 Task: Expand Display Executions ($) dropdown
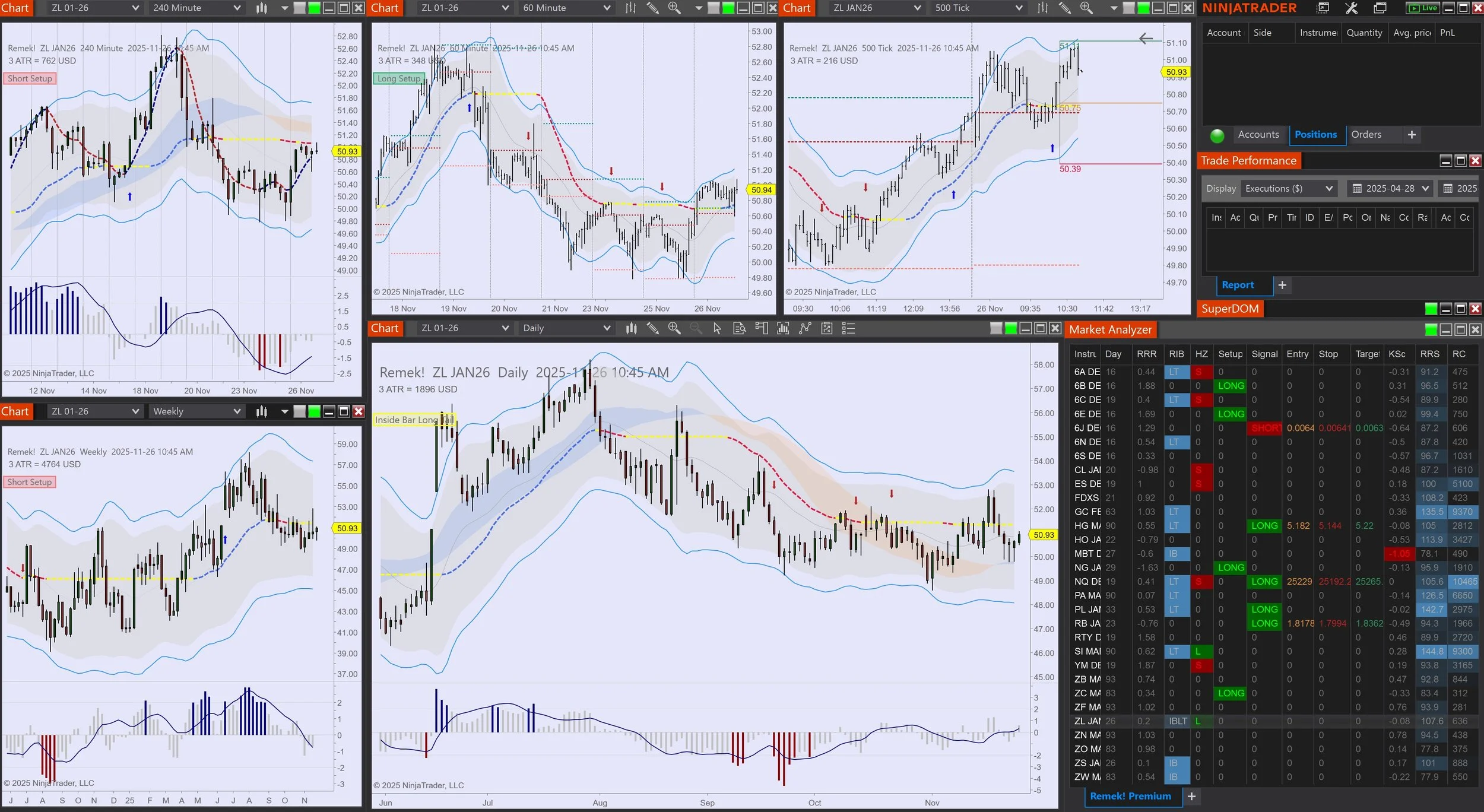1329,188
